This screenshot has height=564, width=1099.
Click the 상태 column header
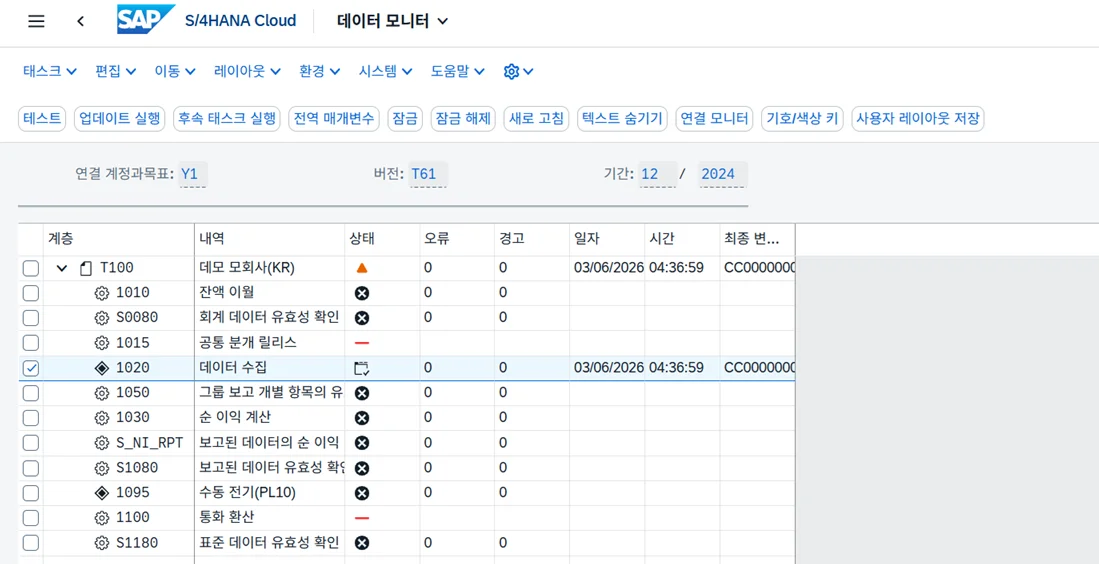(x=382, y=238)
